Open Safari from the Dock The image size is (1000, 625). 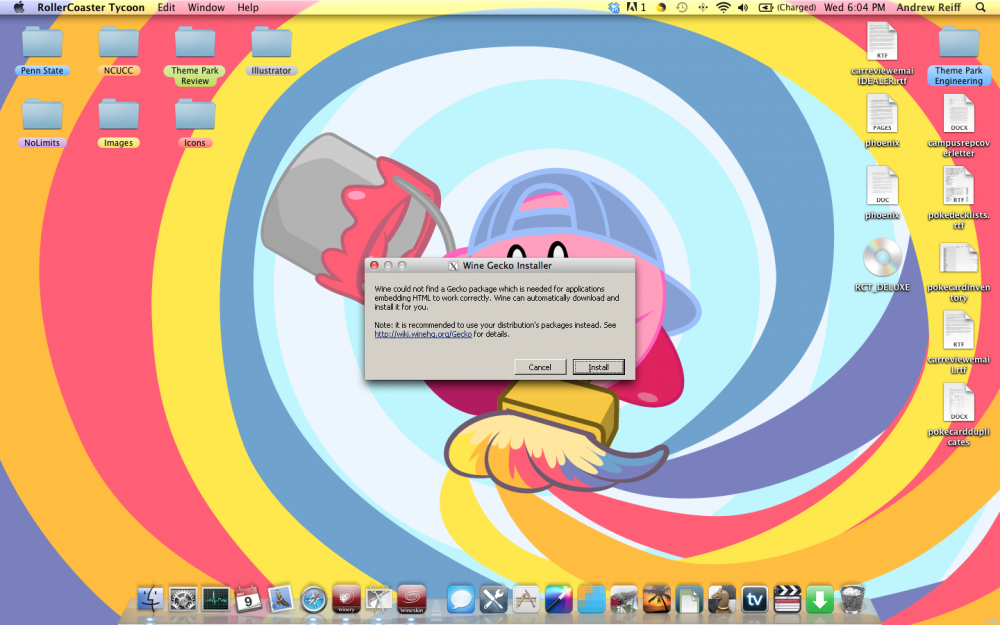coord(313,599)
